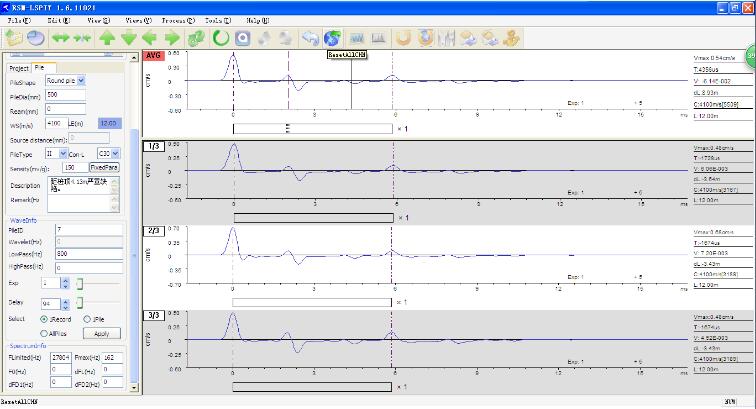Viewport: 756px width, 409px height.
Task: Click the Apply button
Action: coord(102,334)
